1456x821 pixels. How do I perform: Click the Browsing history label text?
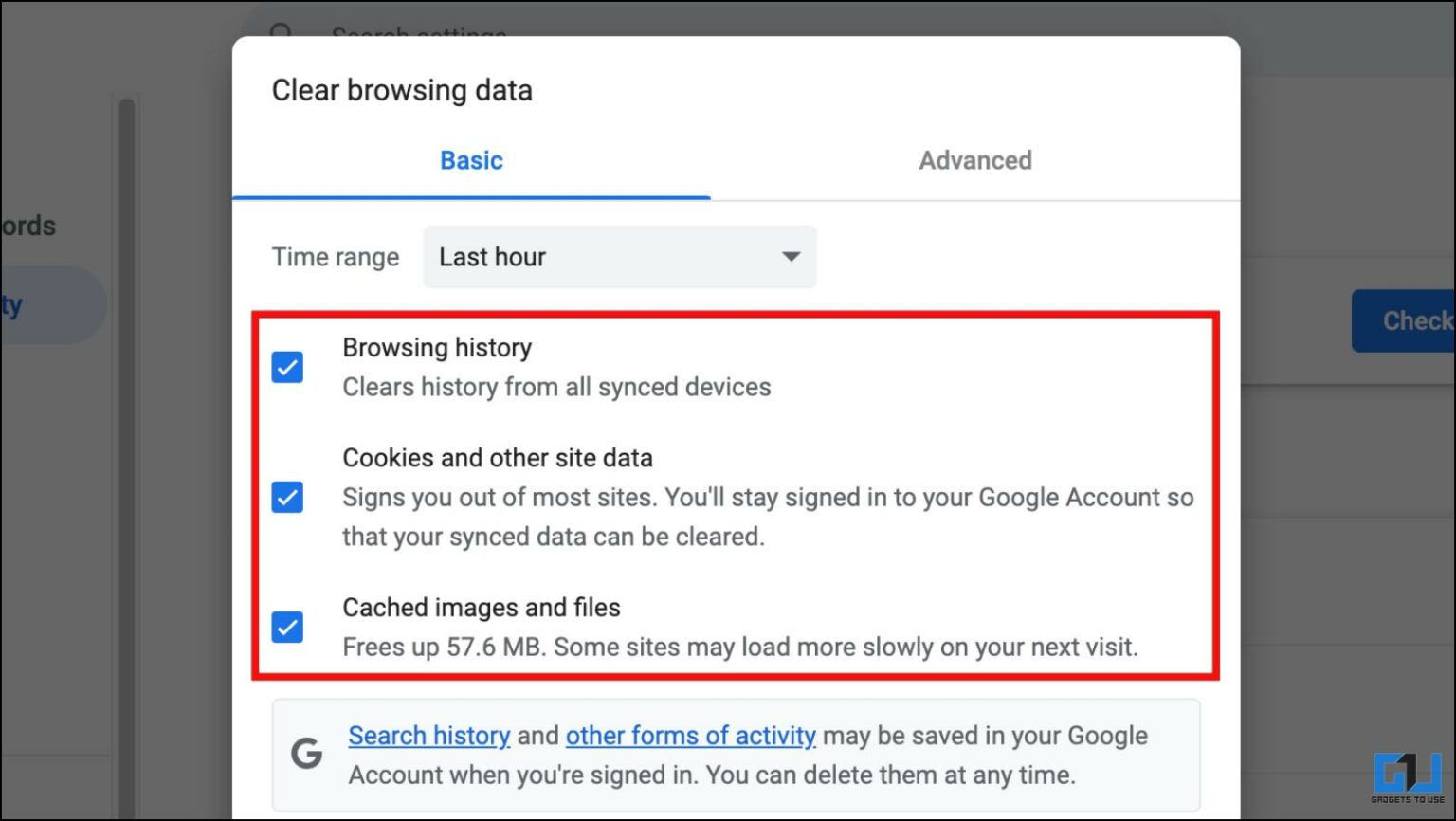pyautogui.click(x=437, y=348)
